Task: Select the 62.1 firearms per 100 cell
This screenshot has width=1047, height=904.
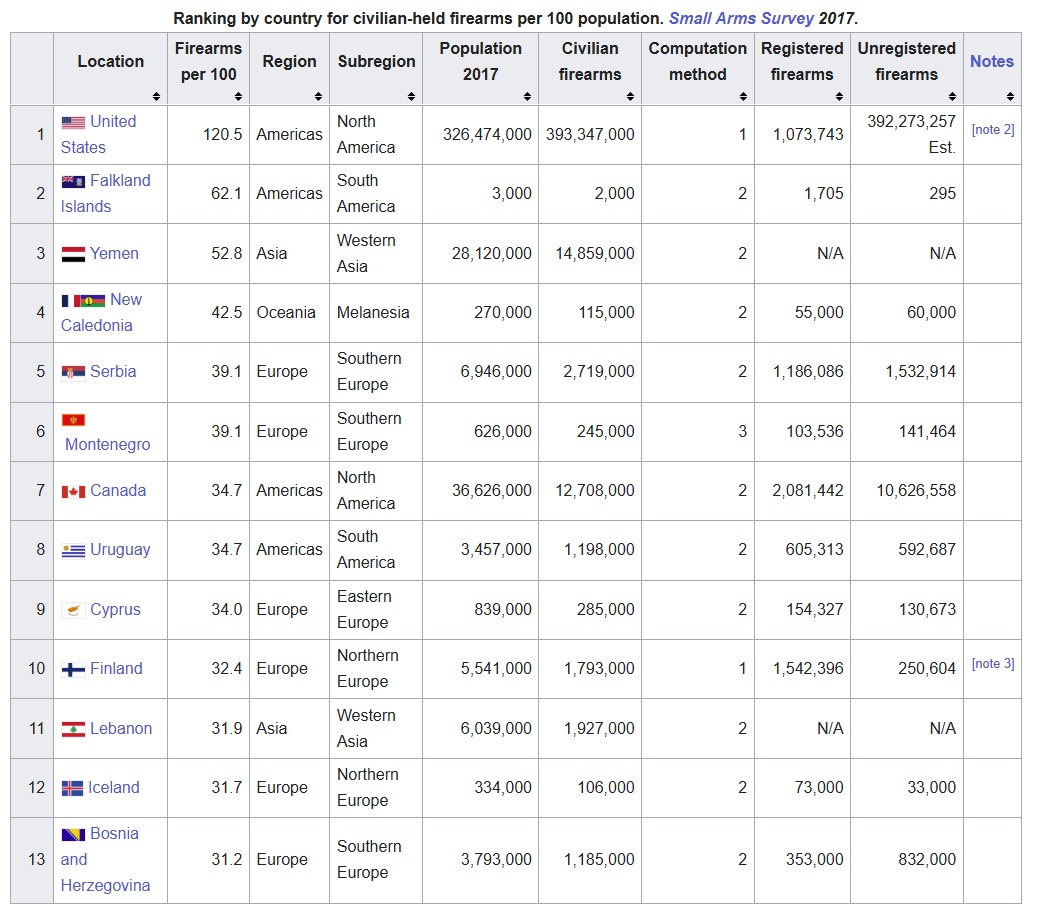Action: click(208, 194)
